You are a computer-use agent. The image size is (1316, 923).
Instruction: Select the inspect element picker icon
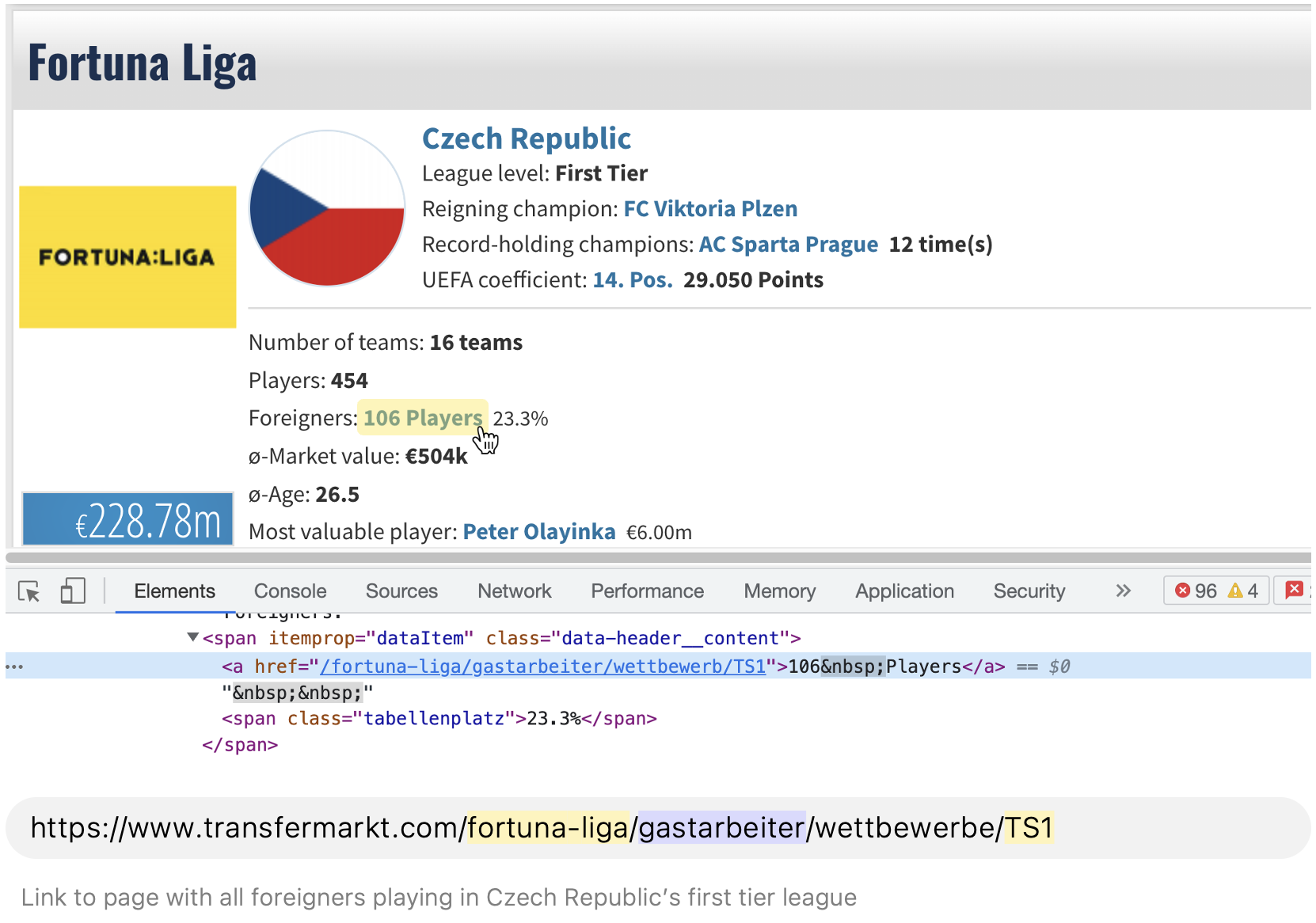tap(29, 591)
